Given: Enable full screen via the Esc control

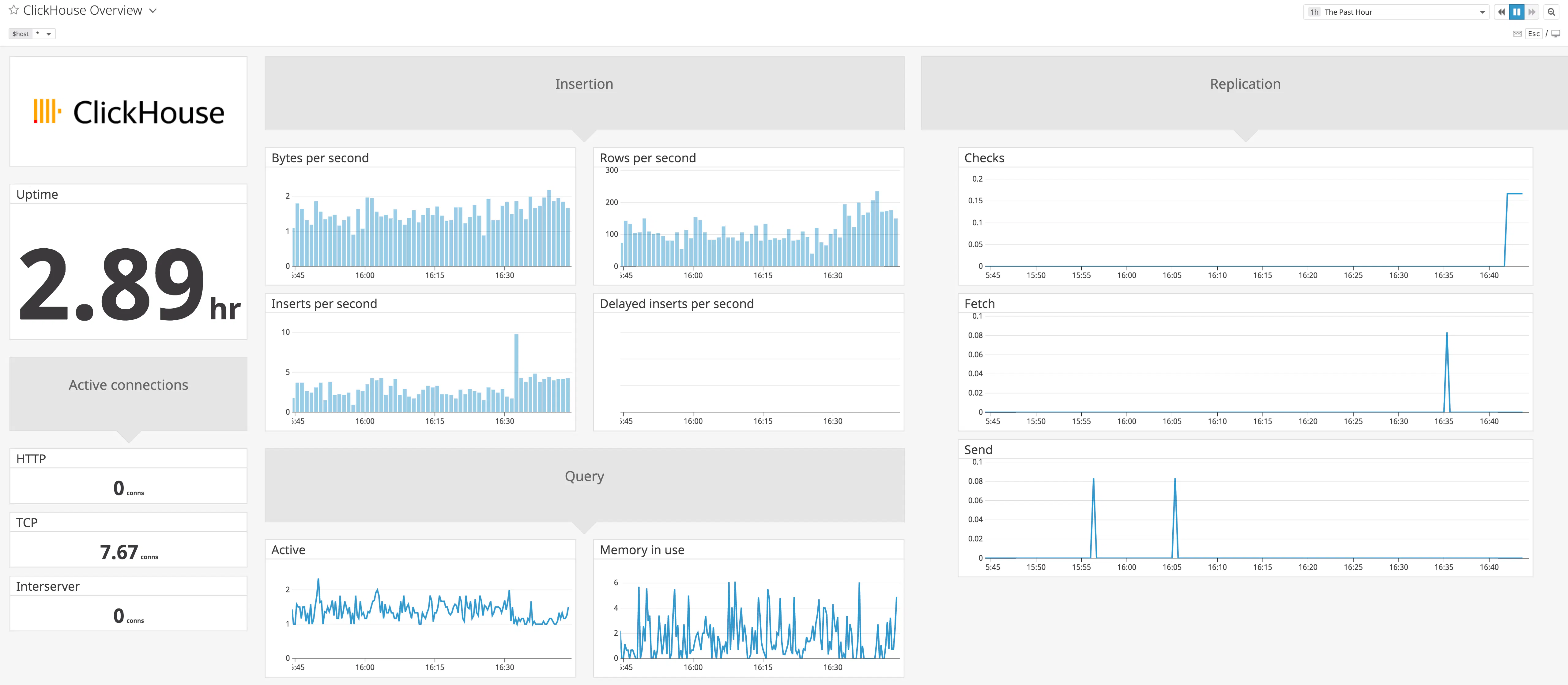Looking at the screenshot, I should coord(1533,33).
